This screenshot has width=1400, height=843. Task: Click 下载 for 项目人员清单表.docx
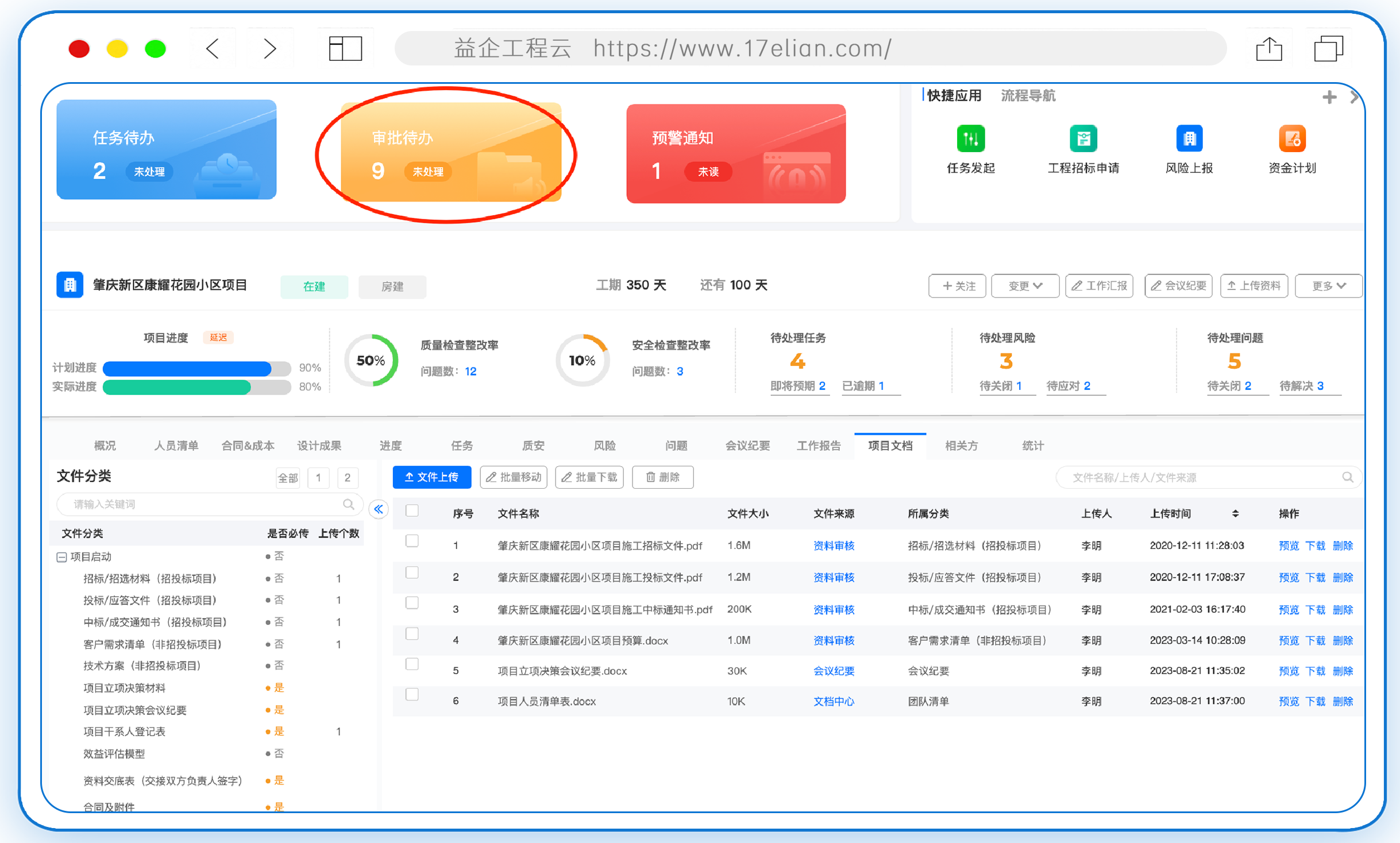1315,701
